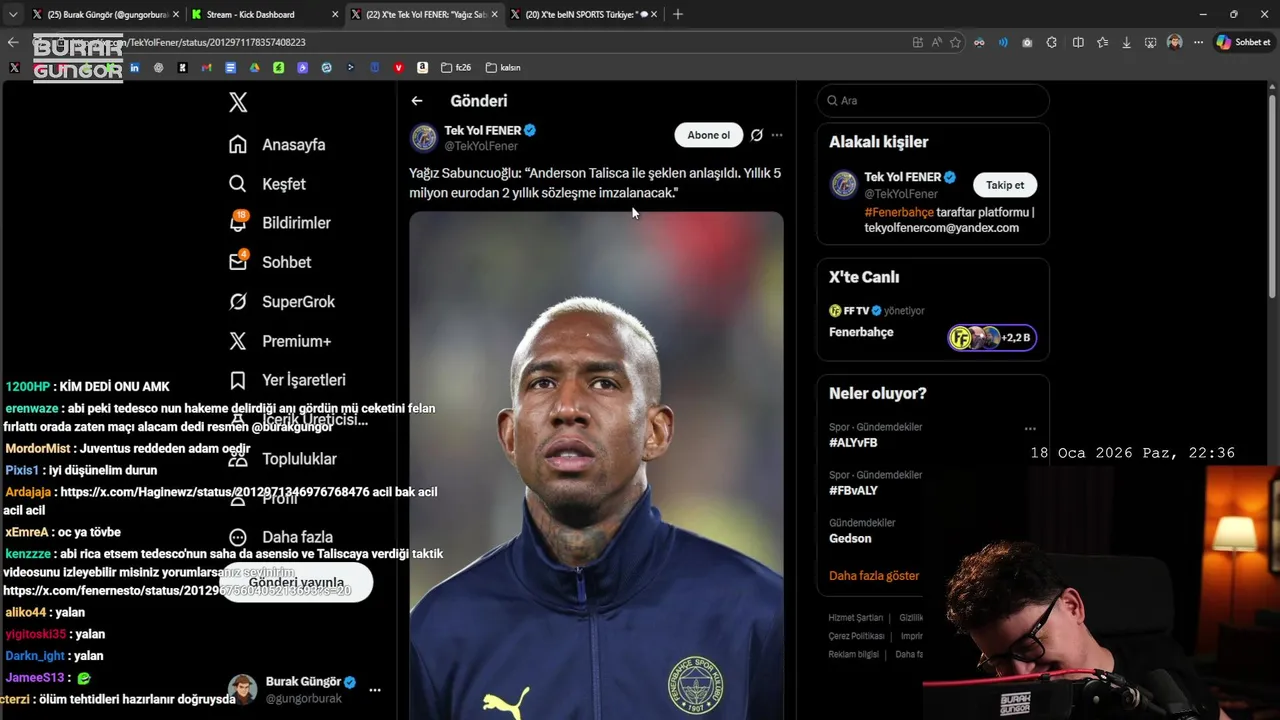Open the Çerez Politikası footer link
1280x720 pixels.
pyautogui.click(x=856, y=636)
